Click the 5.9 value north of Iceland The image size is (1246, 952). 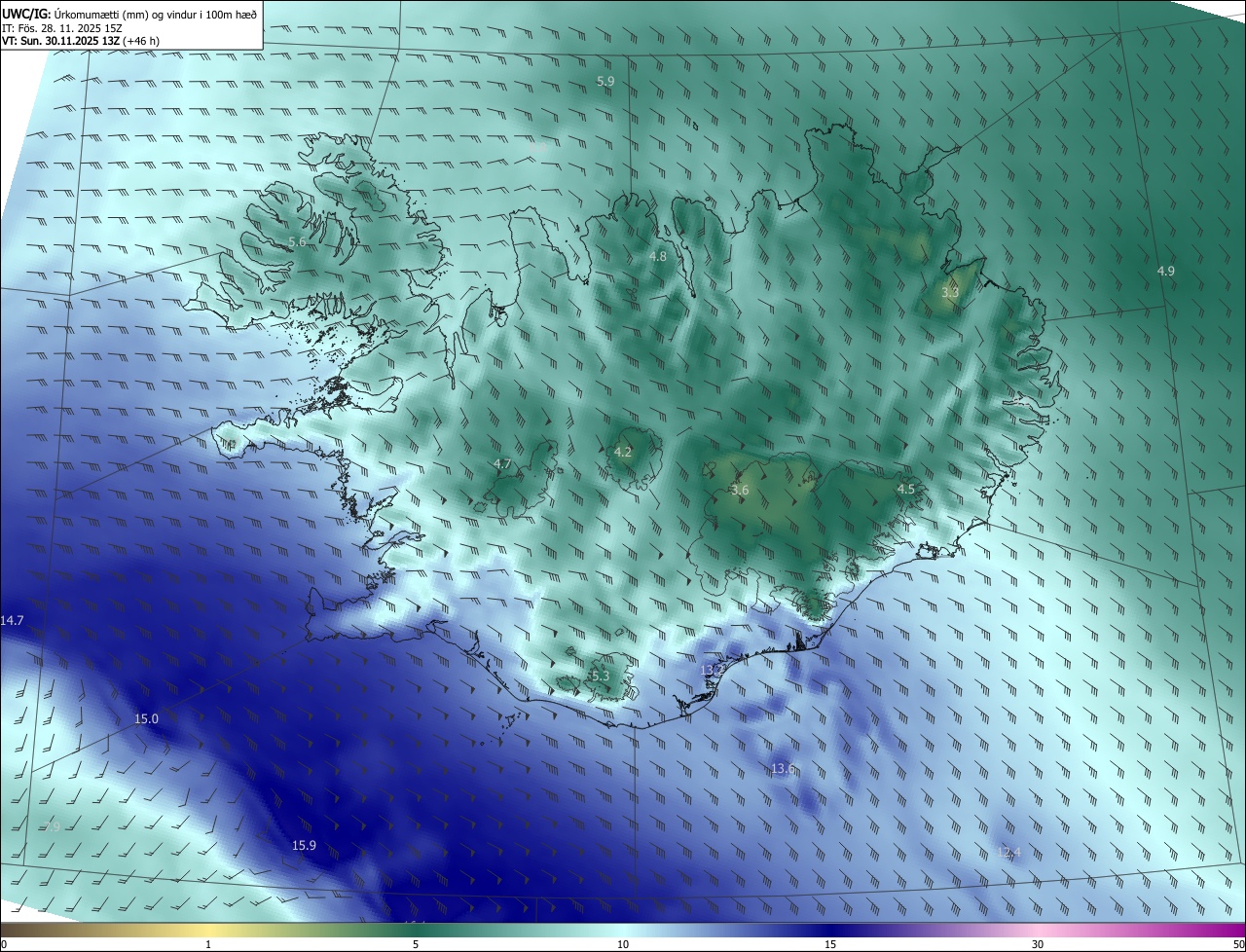tap(605, 82)
